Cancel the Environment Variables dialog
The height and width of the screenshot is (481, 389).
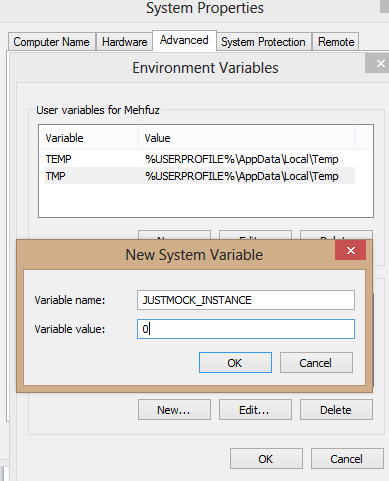point(347,459)
